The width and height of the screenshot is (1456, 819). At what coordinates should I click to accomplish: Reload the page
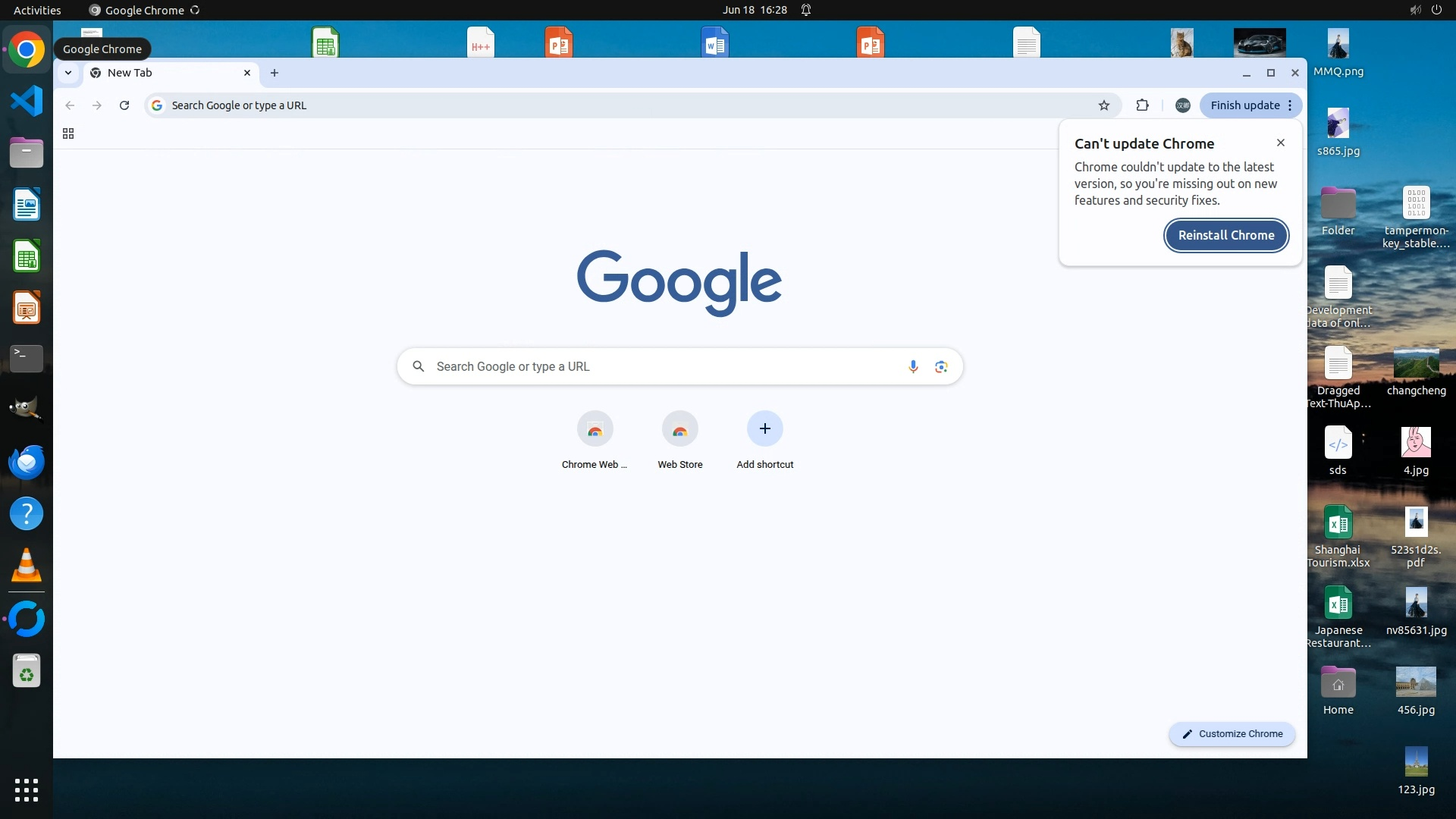tap(124, 105)
